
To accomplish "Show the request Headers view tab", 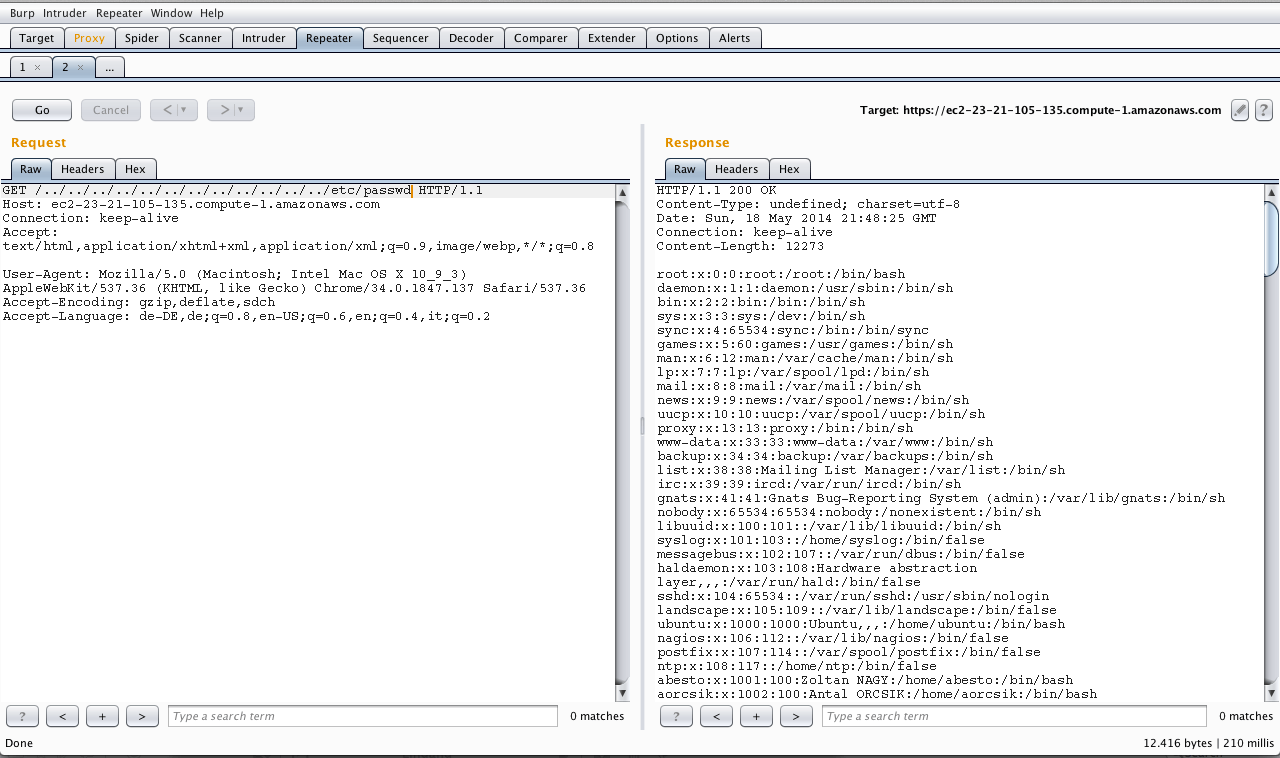I will point(82,169).
